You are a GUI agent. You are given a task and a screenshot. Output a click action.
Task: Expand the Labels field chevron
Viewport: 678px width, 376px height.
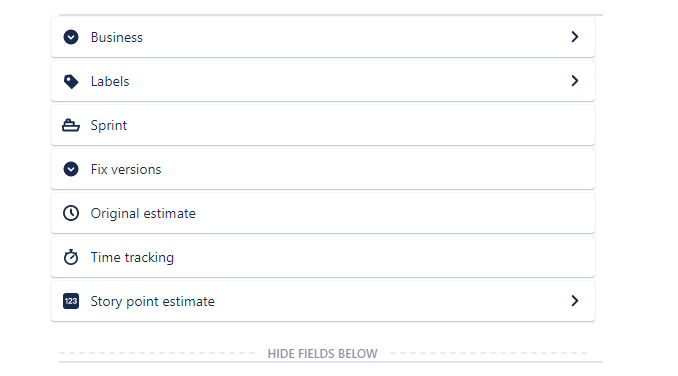point(575,81)
